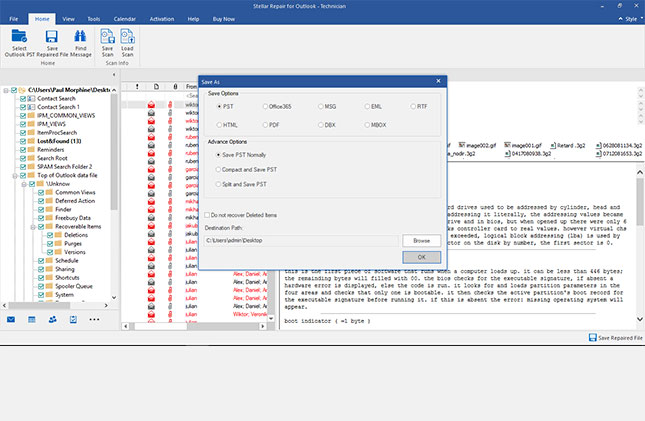Open Buy Now tab

click(224, 19)
